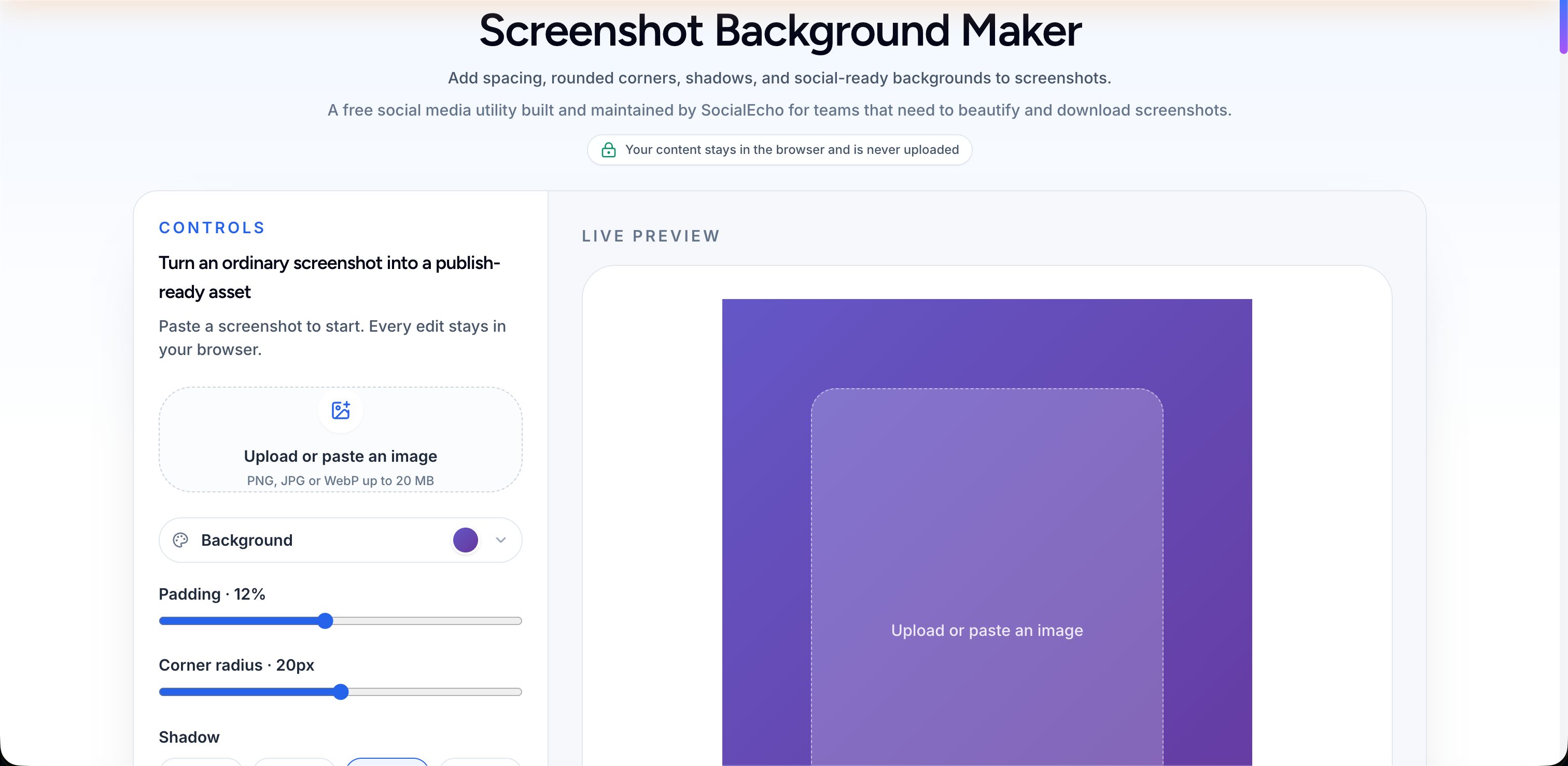Click the palette icon beside Background
Viewport: 1568px width, 766px height.
tap(180, 540)
